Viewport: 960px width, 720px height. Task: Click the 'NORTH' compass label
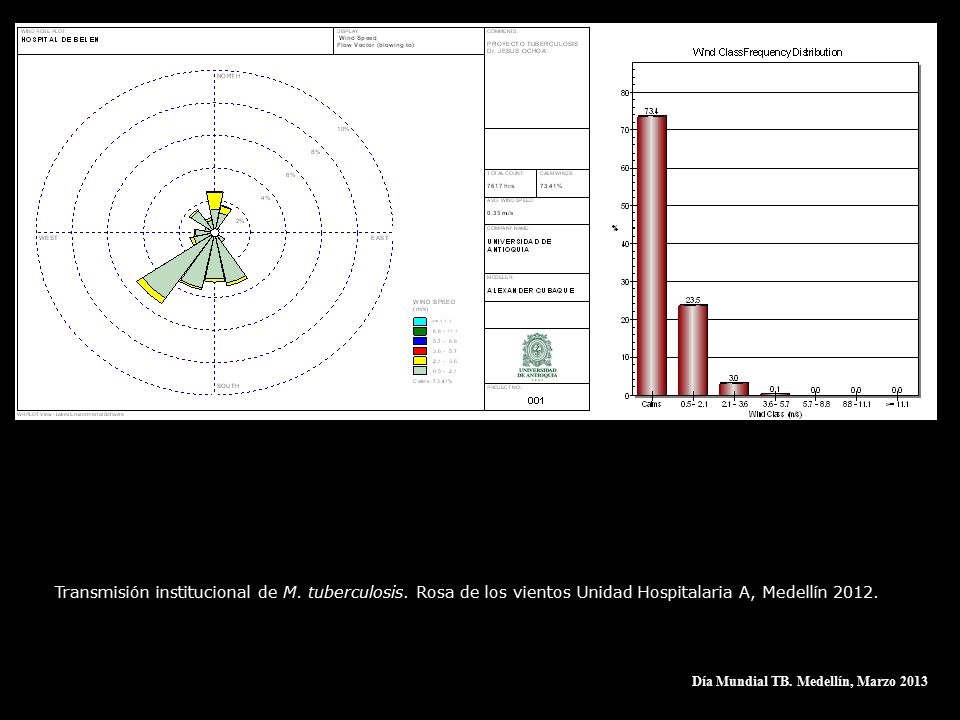(228, 76)
